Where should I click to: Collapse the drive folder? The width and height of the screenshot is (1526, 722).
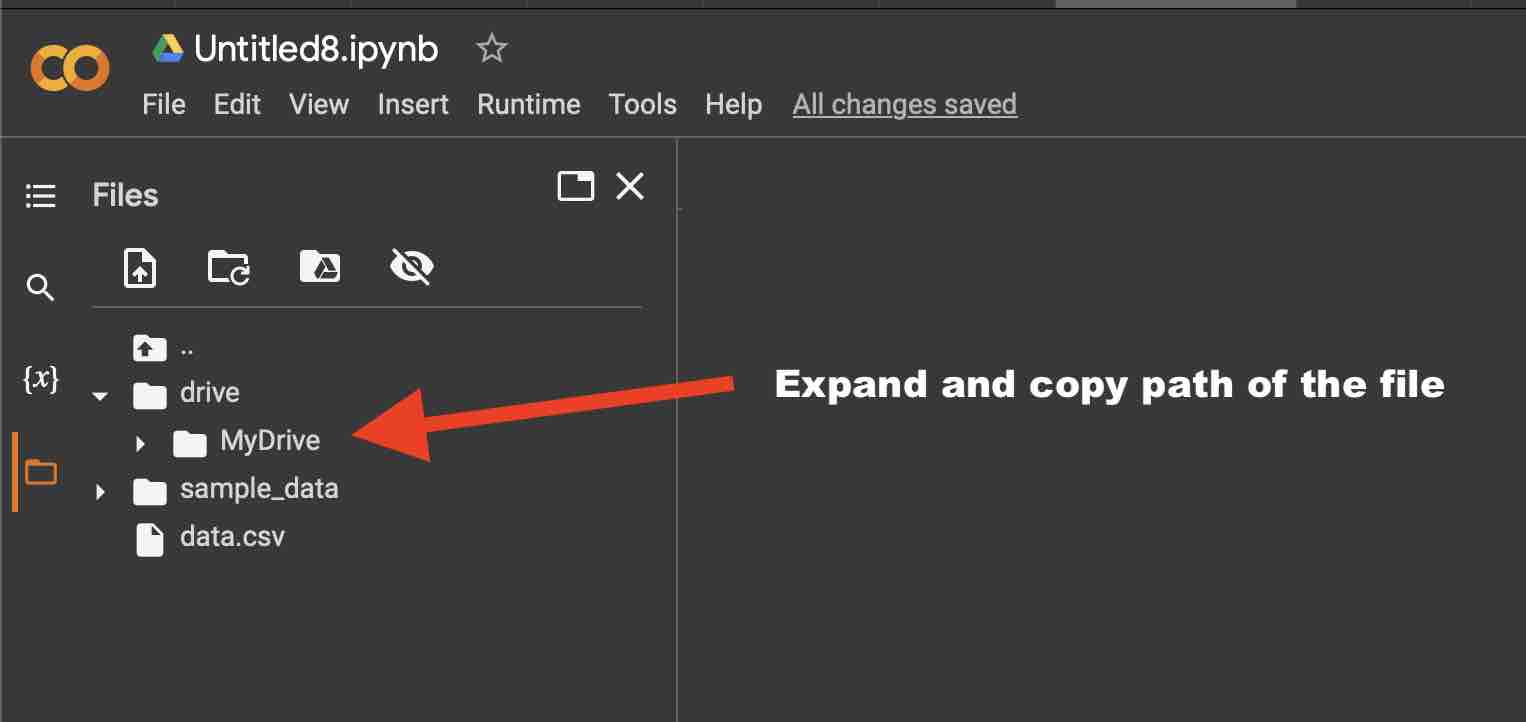[99, 396]
